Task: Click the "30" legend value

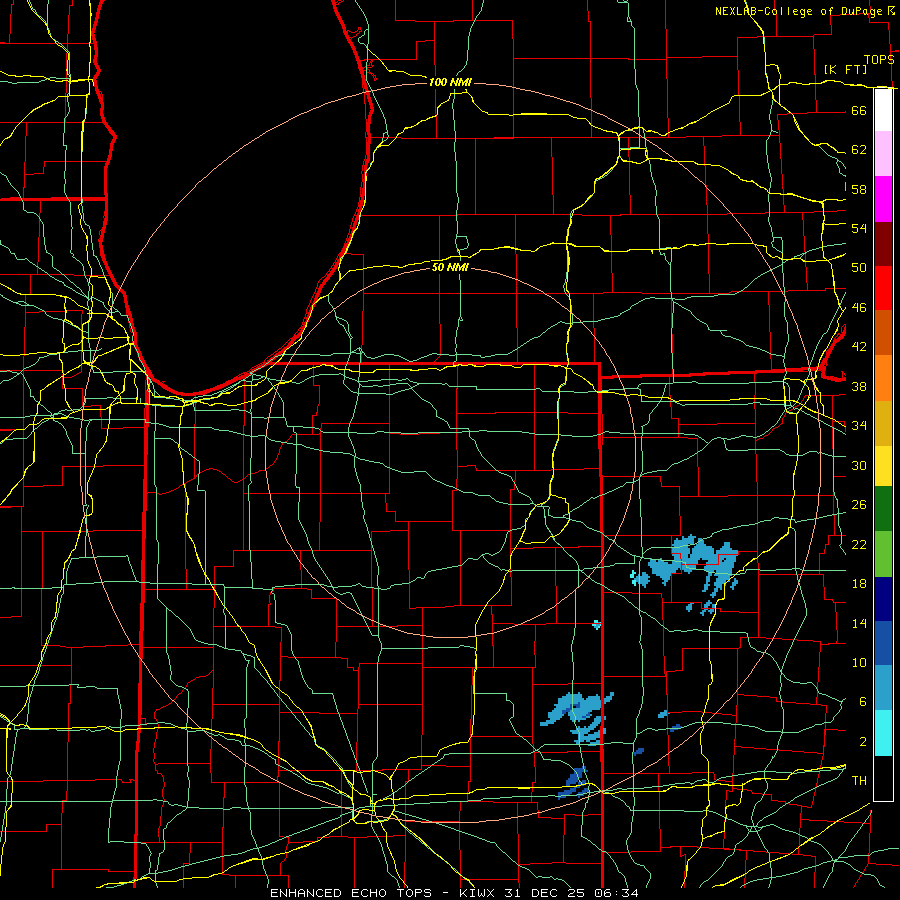Action: [x=859, y=465]
